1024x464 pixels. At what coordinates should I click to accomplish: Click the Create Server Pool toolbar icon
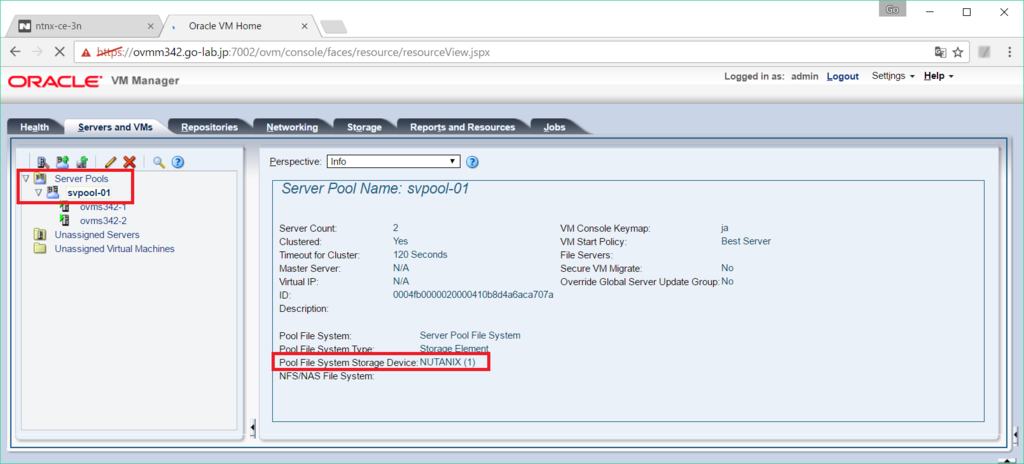point(63,161)
